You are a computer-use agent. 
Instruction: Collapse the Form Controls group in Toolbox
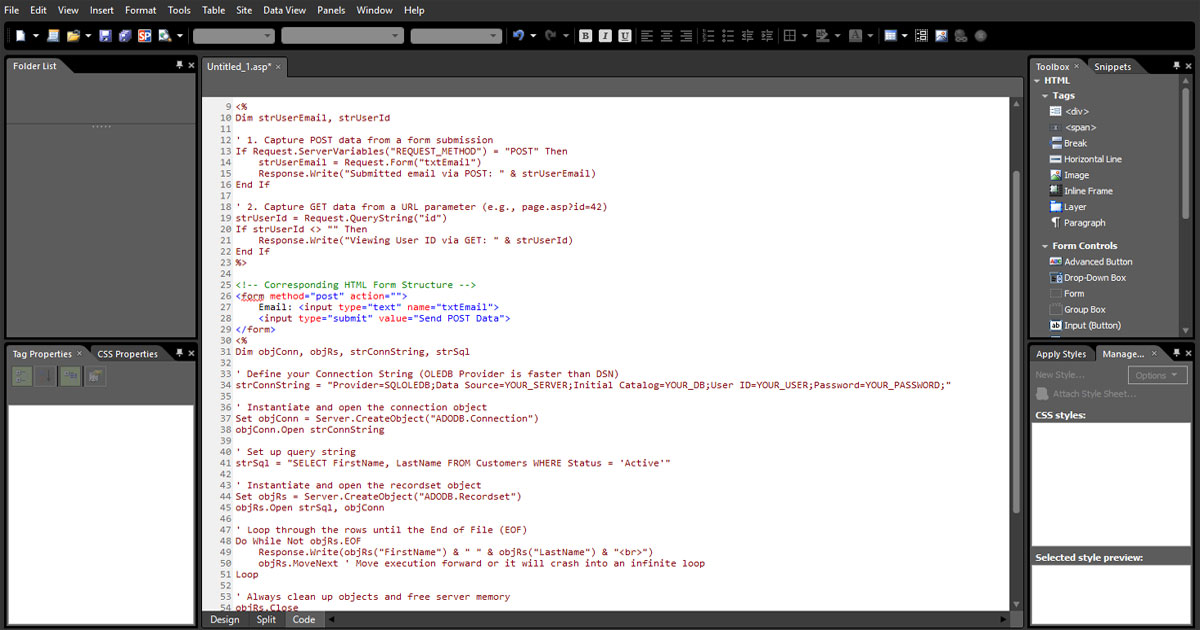[x=1046, y=246]
